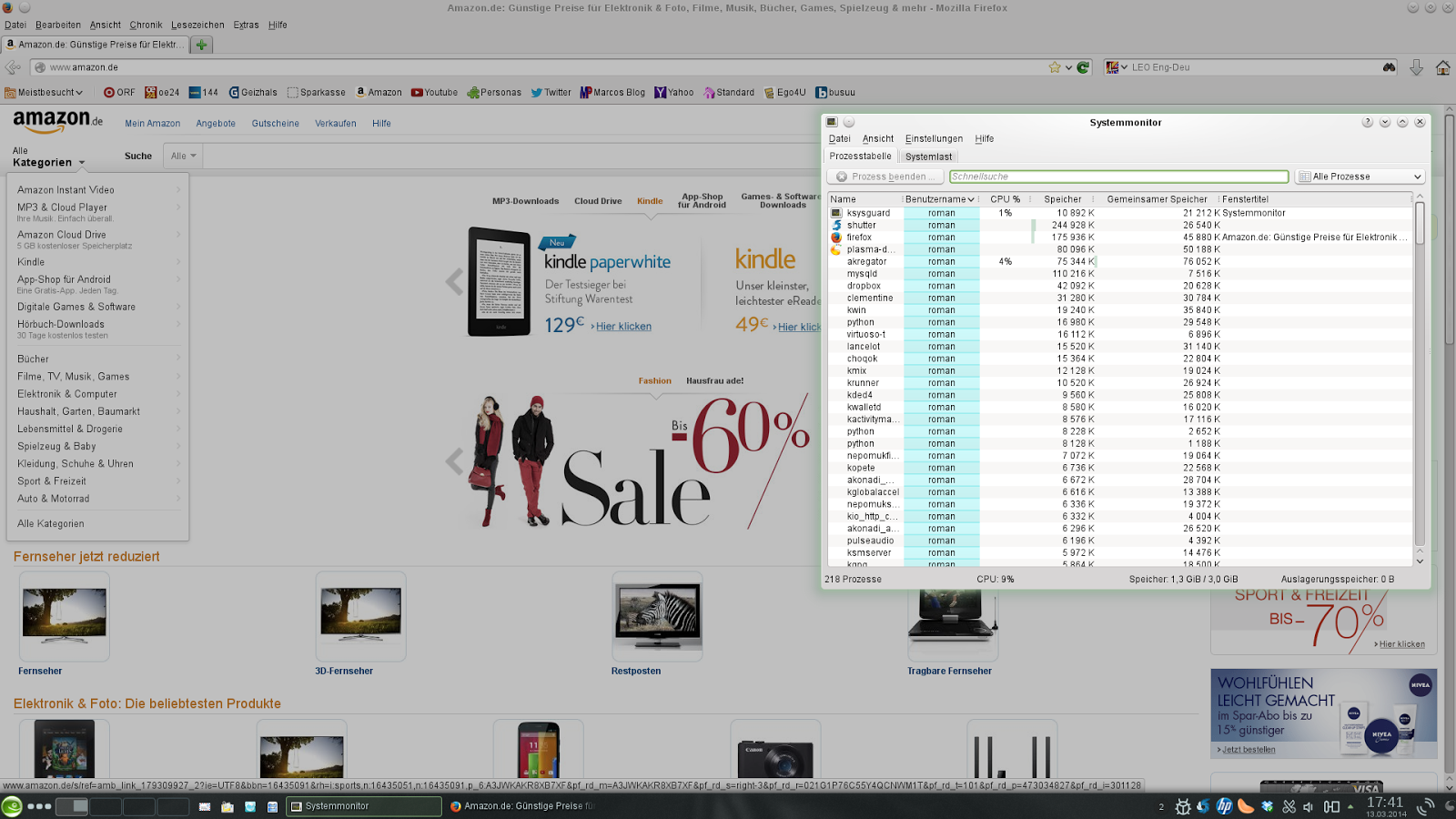The image size is (1456, 819).
Task: Open the Alle Prozesse filter dropdown
Action: tap(1360, 177)
